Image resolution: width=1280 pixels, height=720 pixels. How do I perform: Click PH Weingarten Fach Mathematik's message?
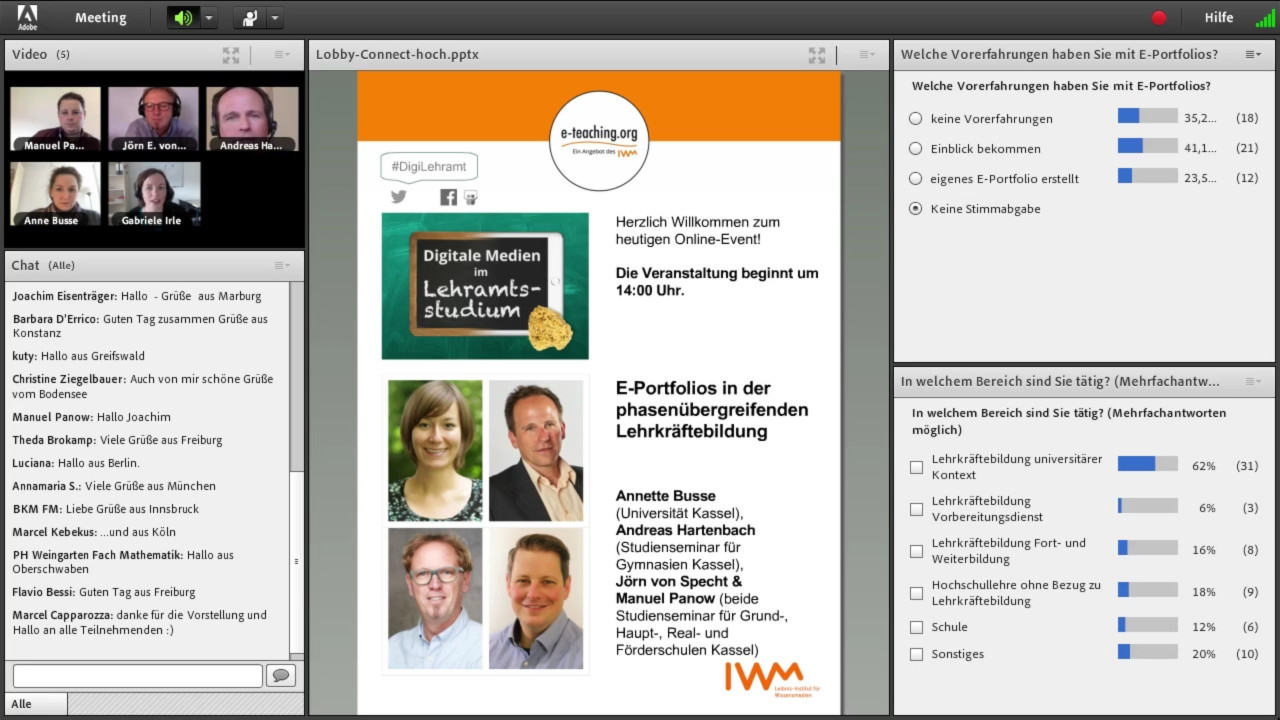pyautogui.click(x=123, y=562)
